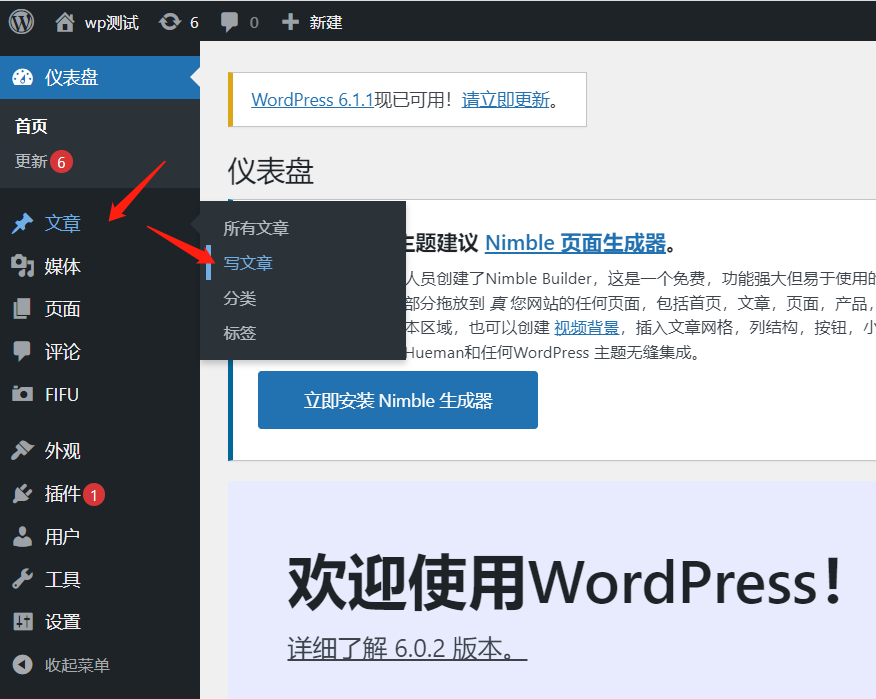Open the WordPress logo menu
876x699 pixels.
coord(21,22)
